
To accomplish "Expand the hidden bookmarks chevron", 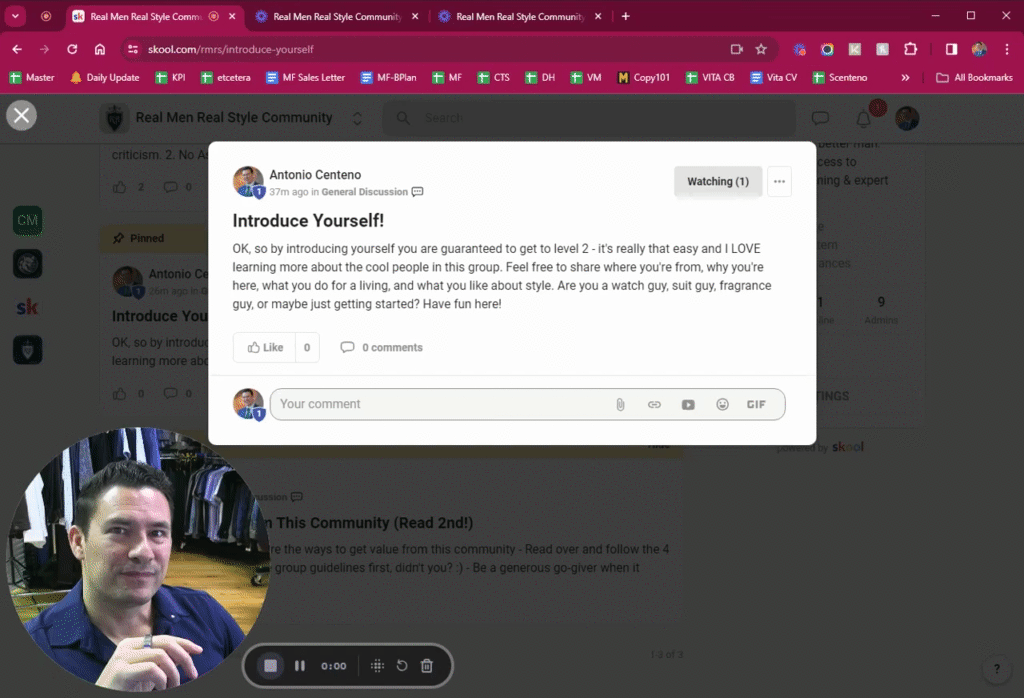I will (905, 78).
